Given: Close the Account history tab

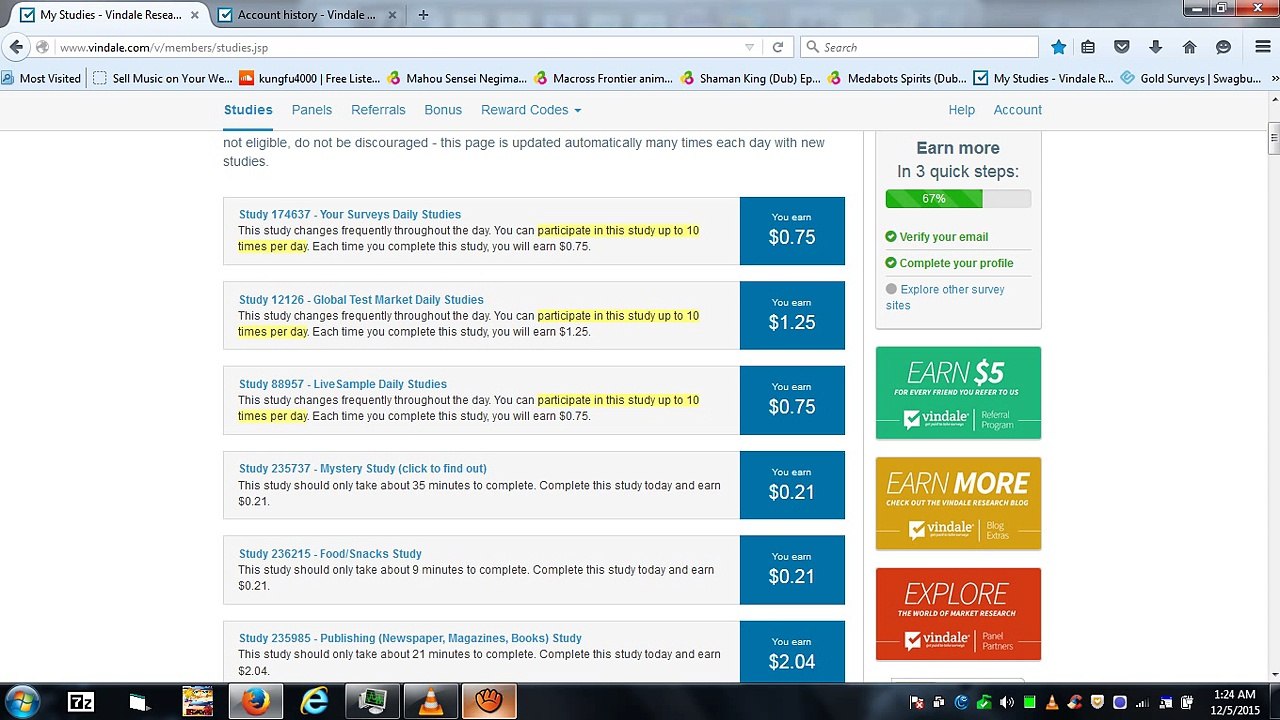Looking at the screenshot, I should (x=392, y=15).
